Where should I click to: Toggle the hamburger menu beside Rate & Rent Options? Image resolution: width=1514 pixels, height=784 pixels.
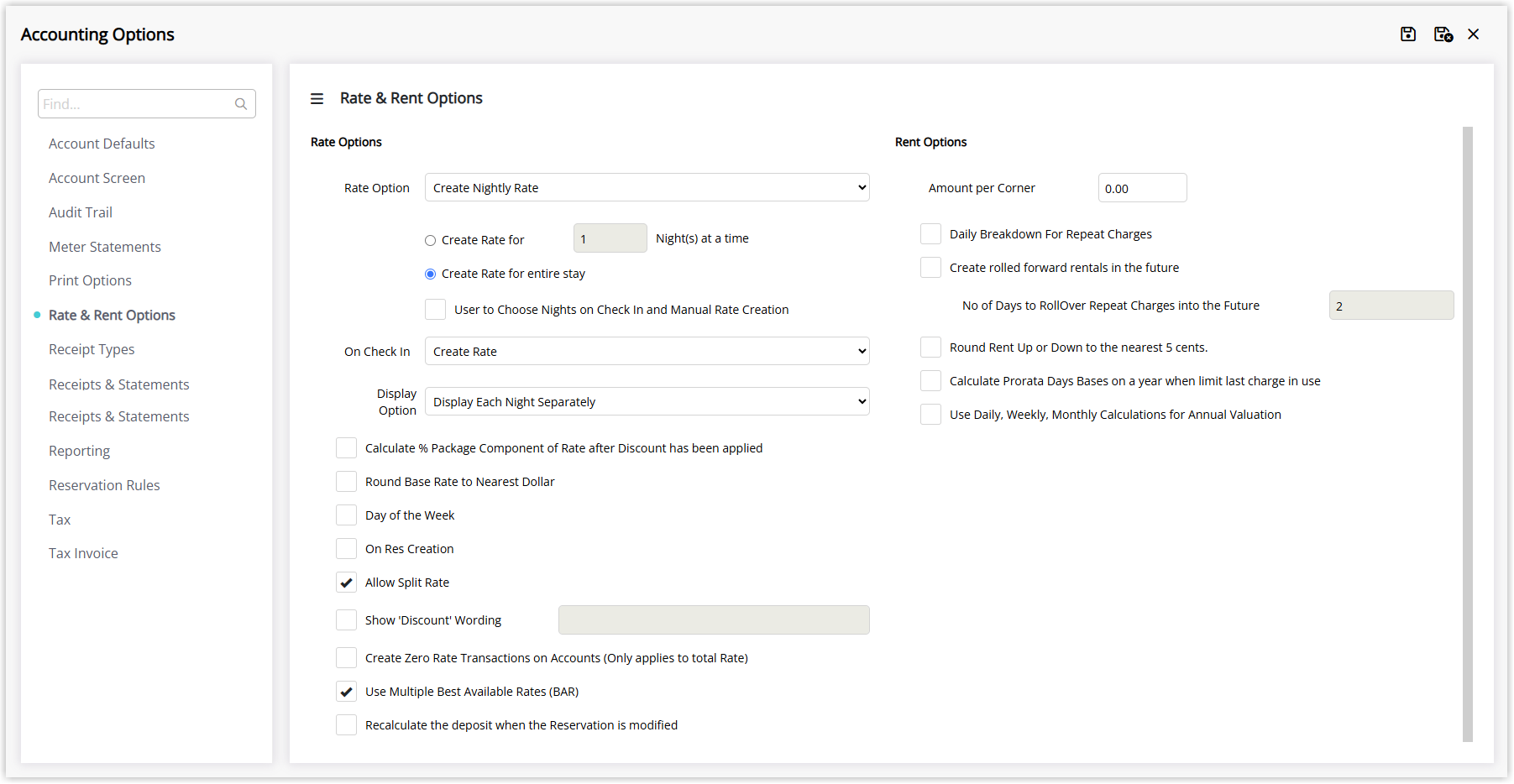(x=317, y=99)
